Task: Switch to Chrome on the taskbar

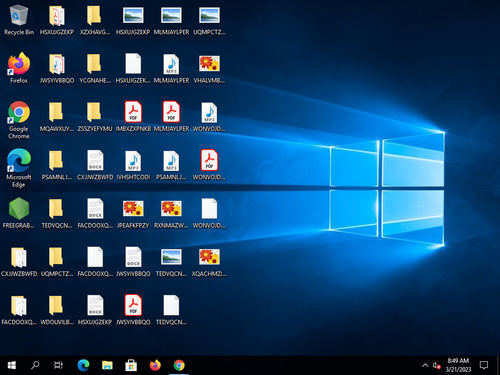Action: pyautogui.click(x=179, y=365)
